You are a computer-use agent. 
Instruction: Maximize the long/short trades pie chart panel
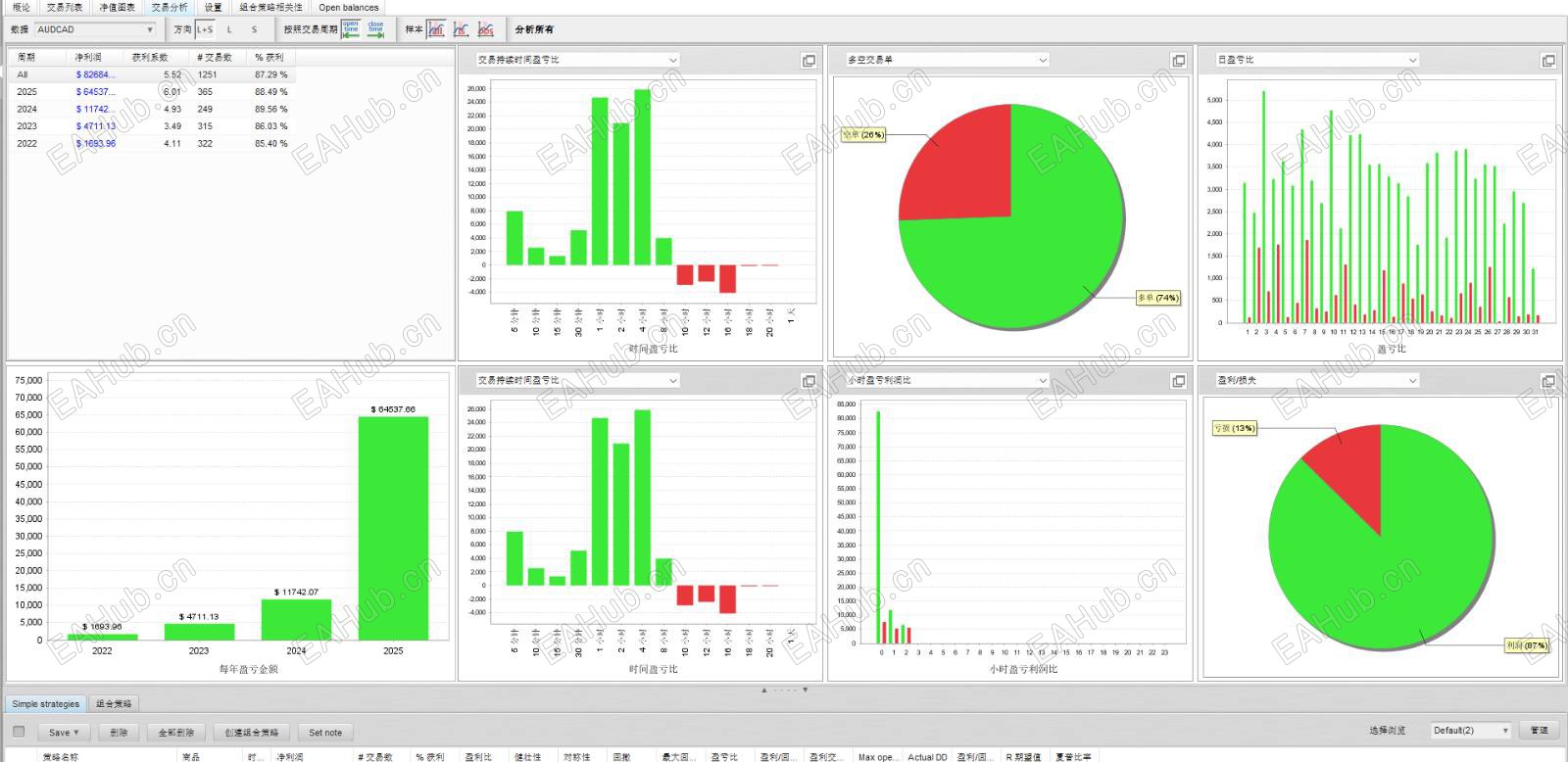1179,61
